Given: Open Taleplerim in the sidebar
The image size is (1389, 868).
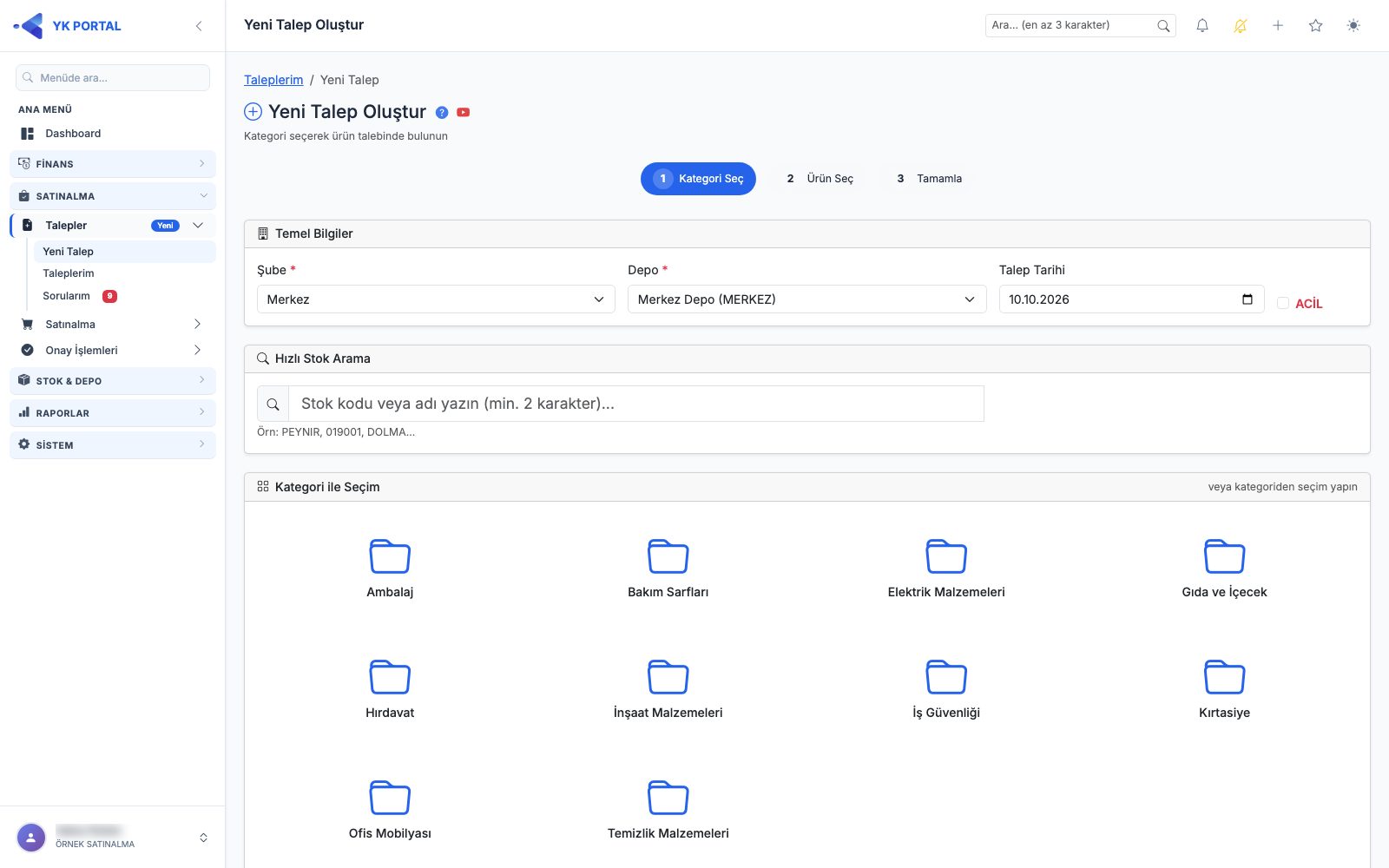Looking at the screenshot, I should [x=69, y=273].
